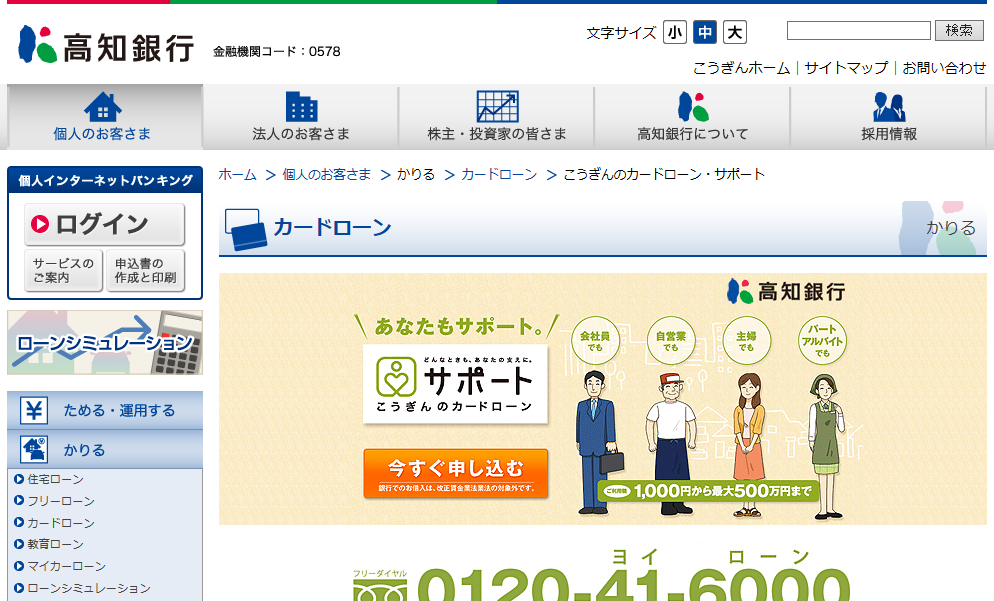Select the people icon for 採用情報
Image resolution: width=994 pixels, height=601 pixels.
(x=889, y=107)
